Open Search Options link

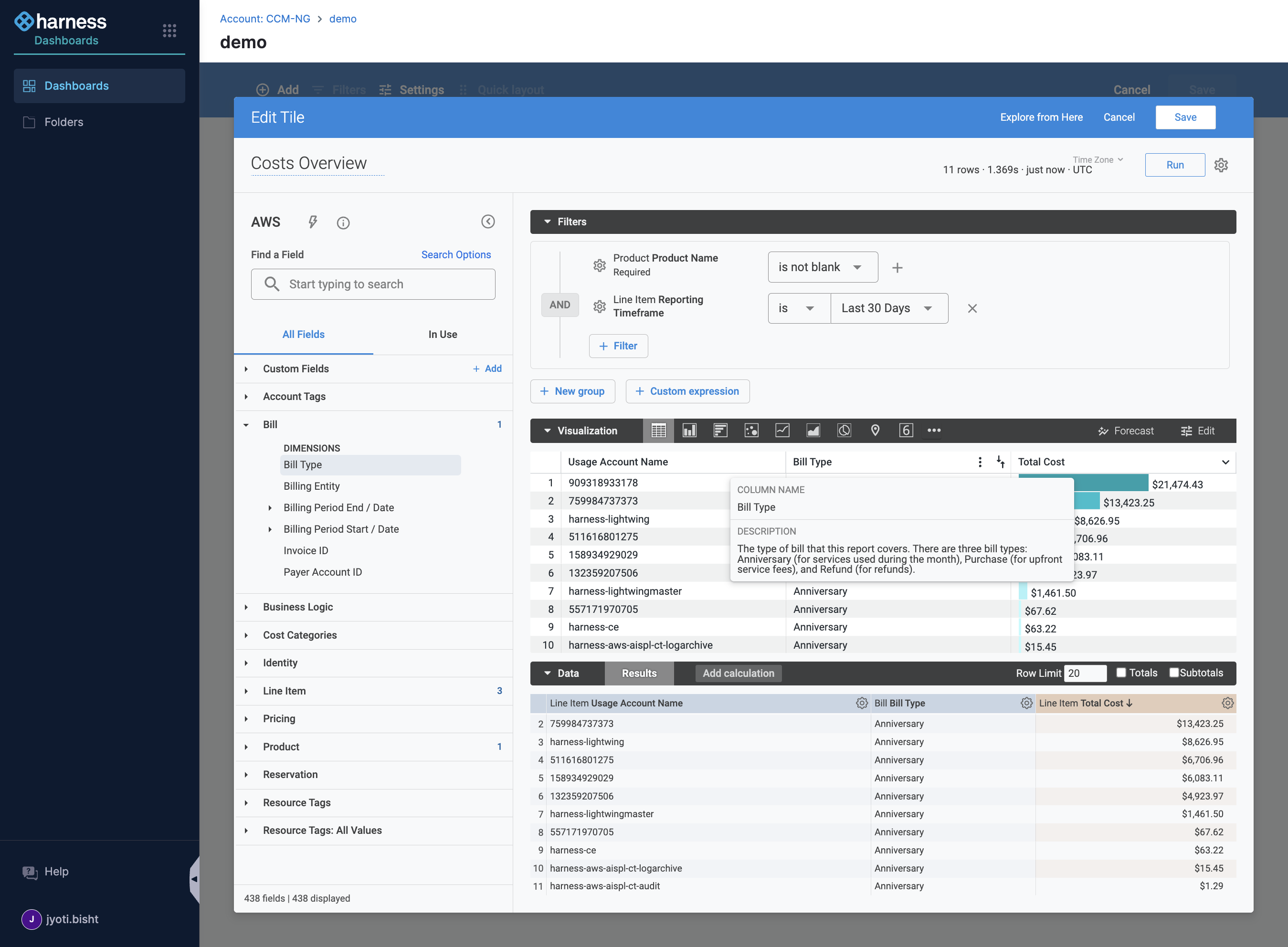pos(456,254)
